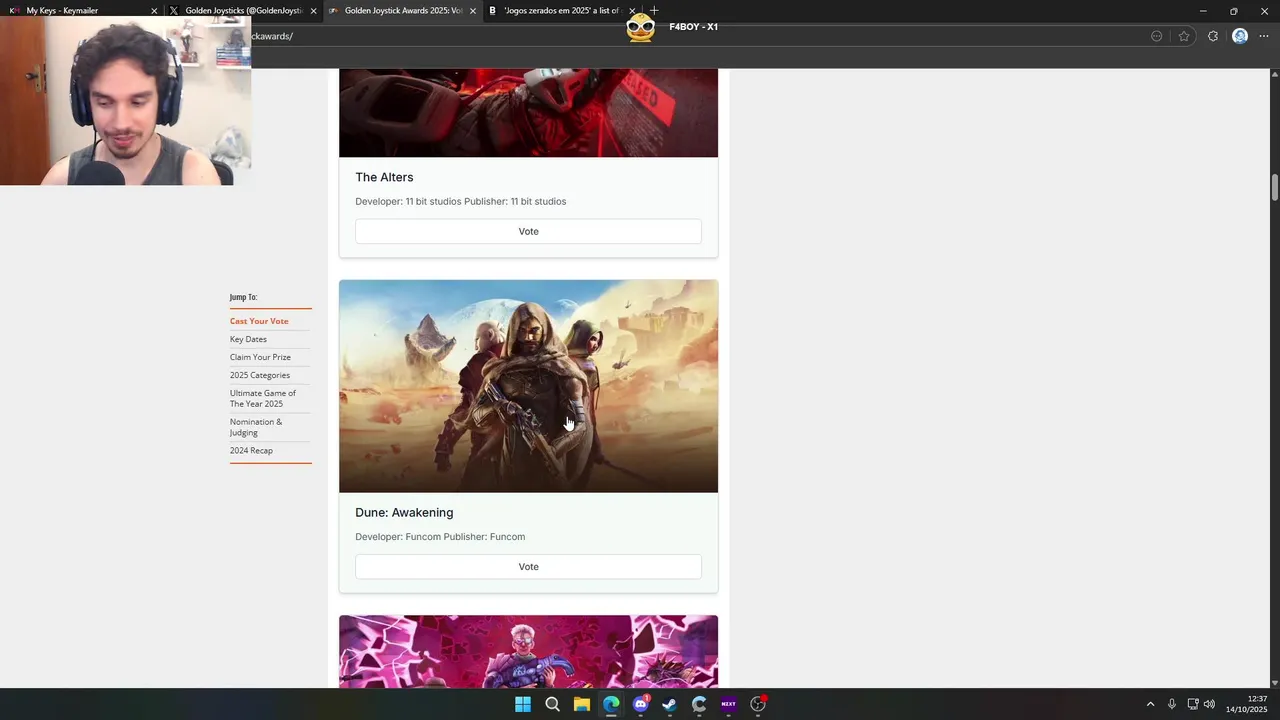Open the Windows Start menu
Viewport: 1280px width, 720px height.
(523, 704)
